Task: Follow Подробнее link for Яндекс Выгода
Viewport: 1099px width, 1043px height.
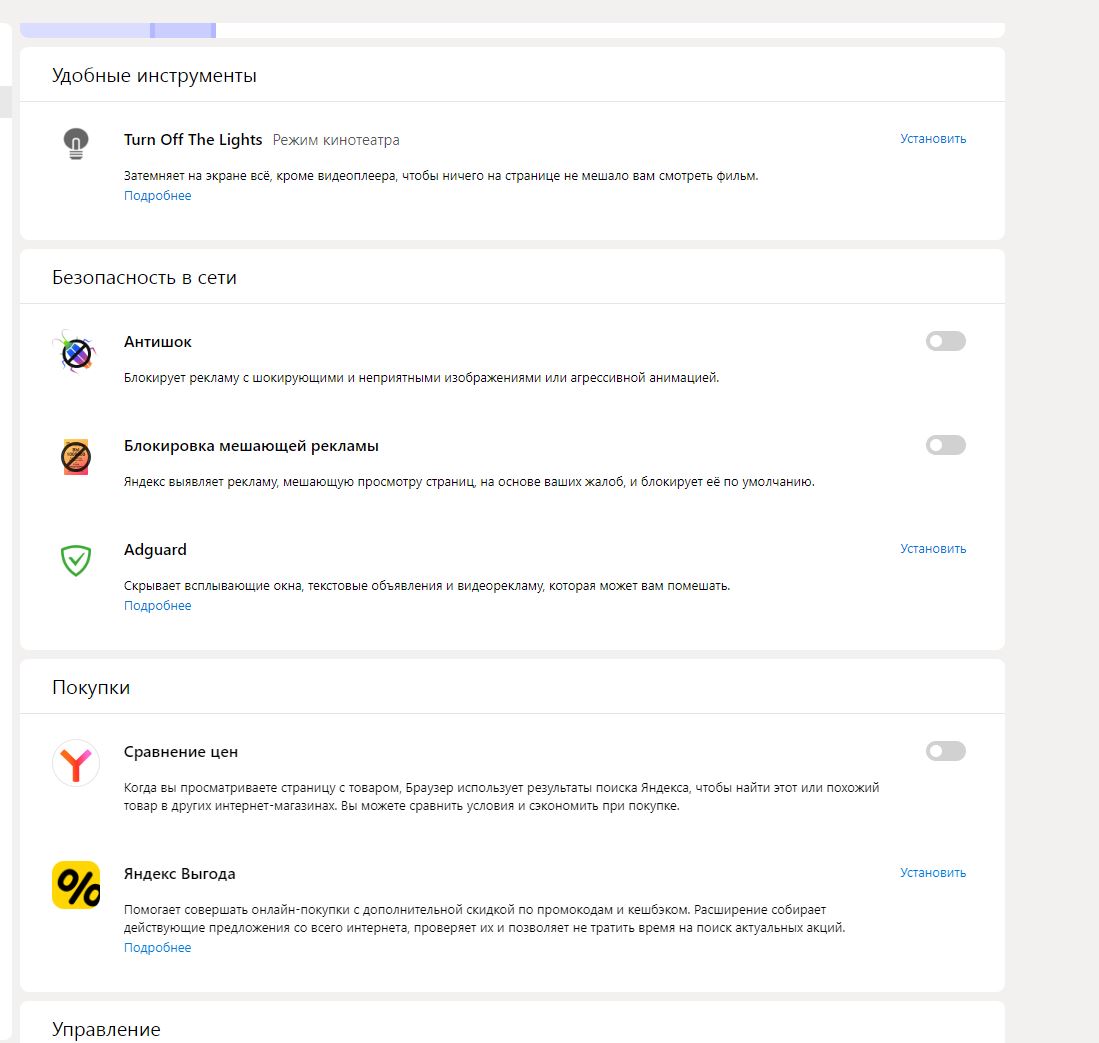Action: click(157, 948)
